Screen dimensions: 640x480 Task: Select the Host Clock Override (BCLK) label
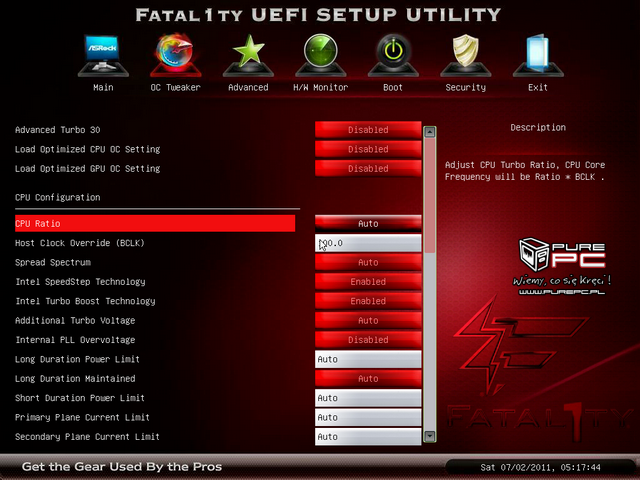tap(80, 243)
